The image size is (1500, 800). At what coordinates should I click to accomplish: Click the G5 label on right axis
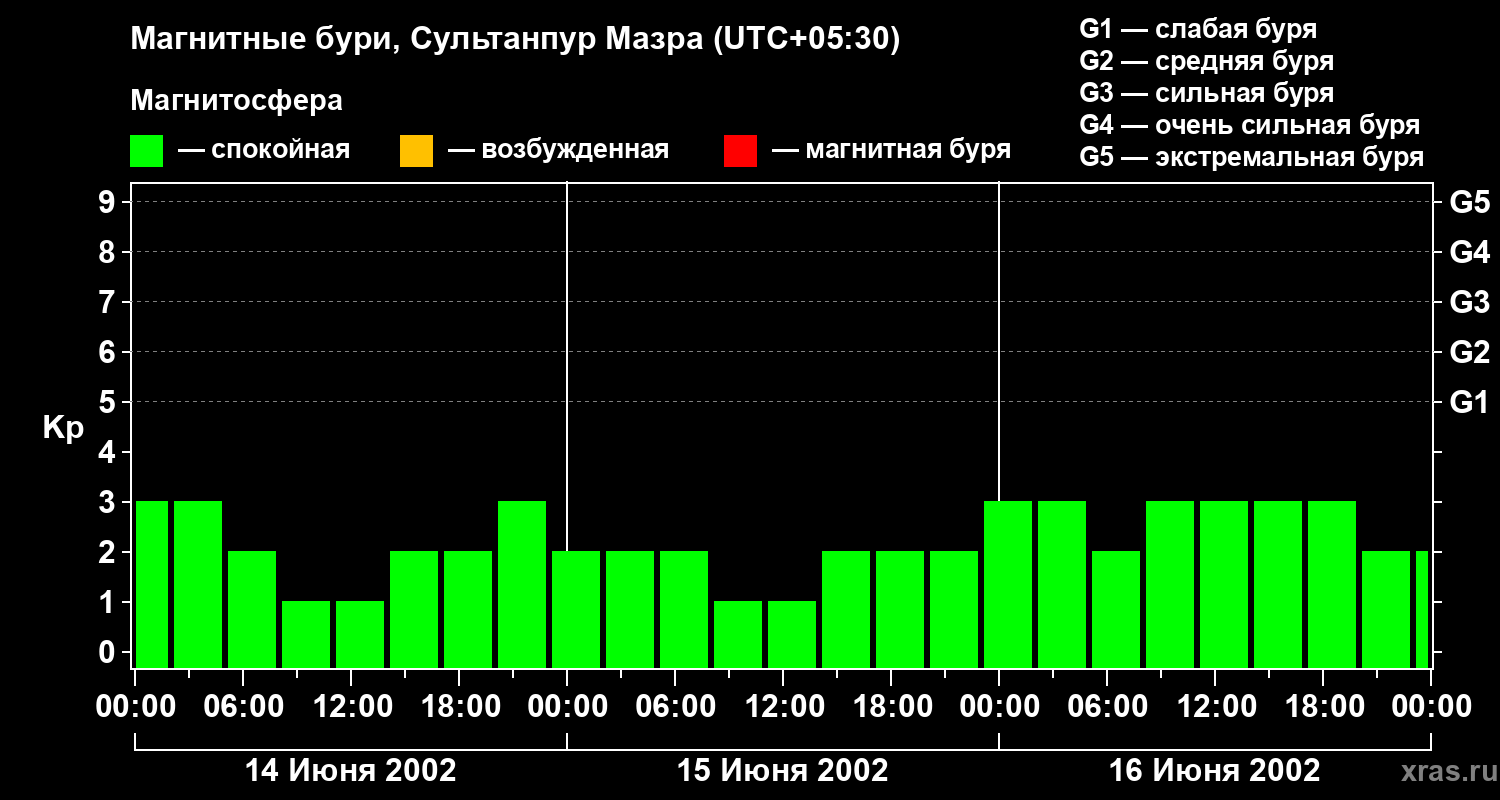[x=1469, y=202]
